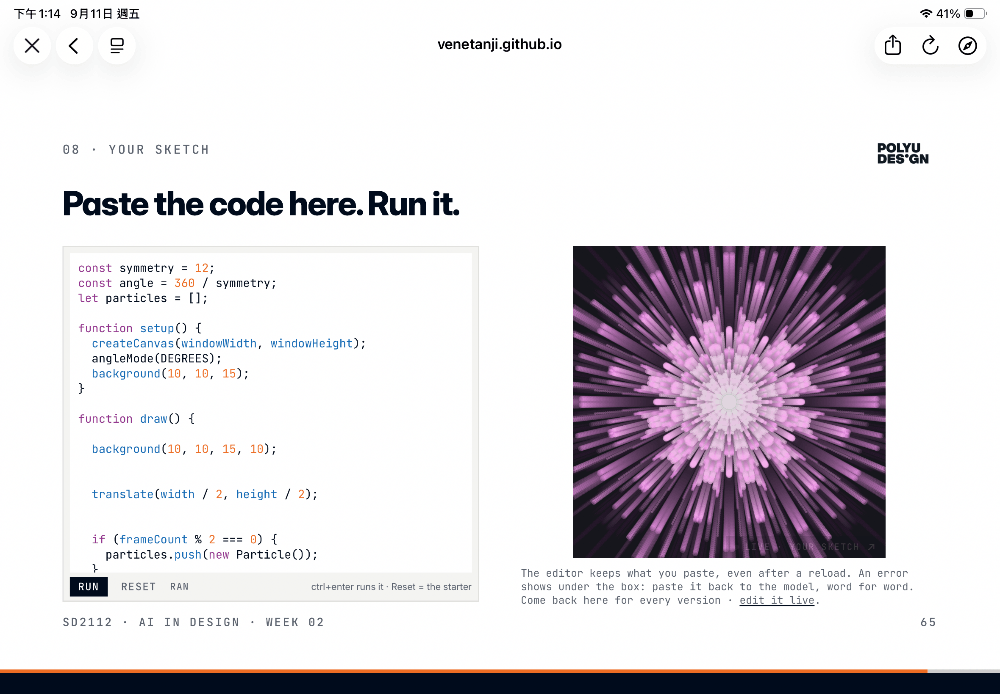The image size is (1000, 694).
Task: Click the RAN status label
Action: 179,587
